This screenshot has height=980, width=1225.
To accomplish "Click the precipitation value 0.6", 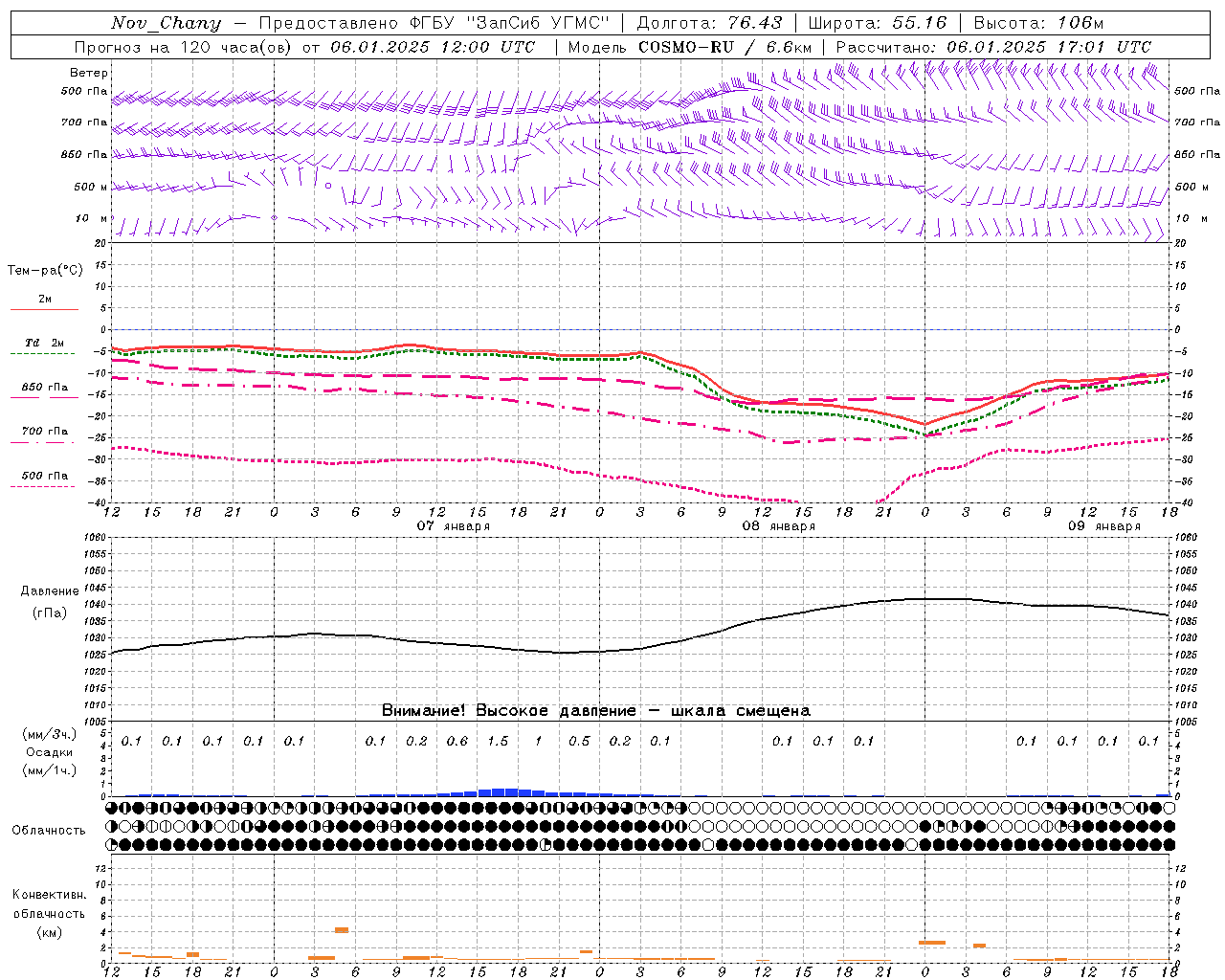I will pyautogui.click(x=457, y=741).
